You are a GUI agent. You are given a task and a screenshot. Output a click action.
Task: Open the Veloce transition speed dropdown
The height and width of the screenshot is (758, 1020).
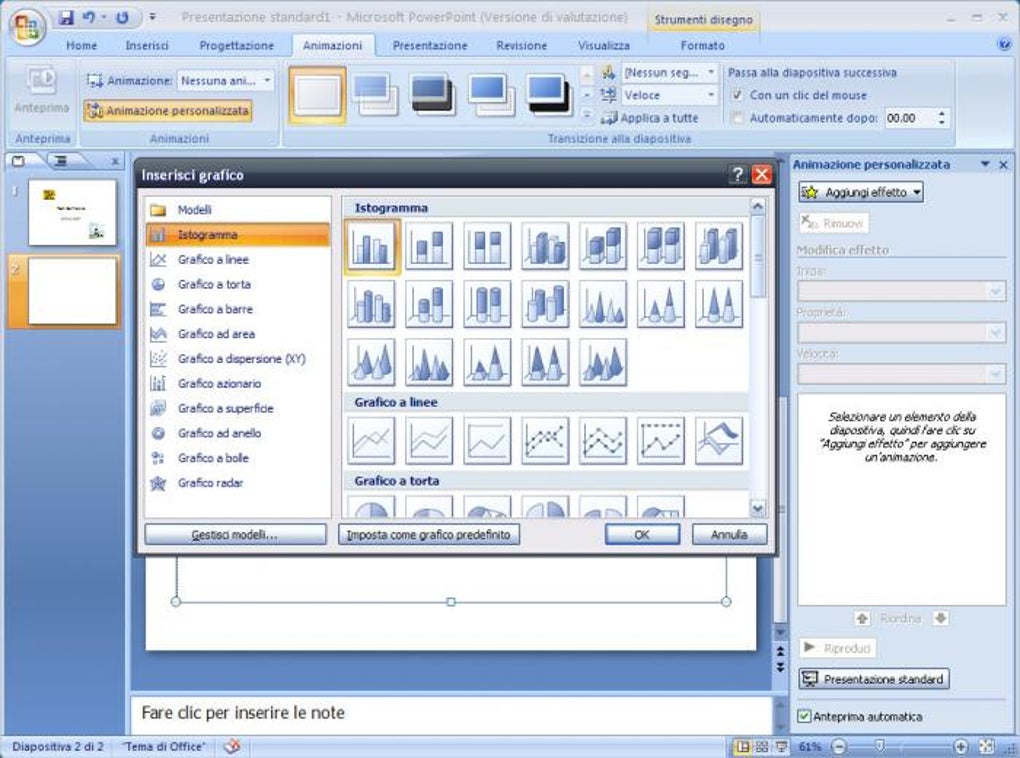click(669, 95)
